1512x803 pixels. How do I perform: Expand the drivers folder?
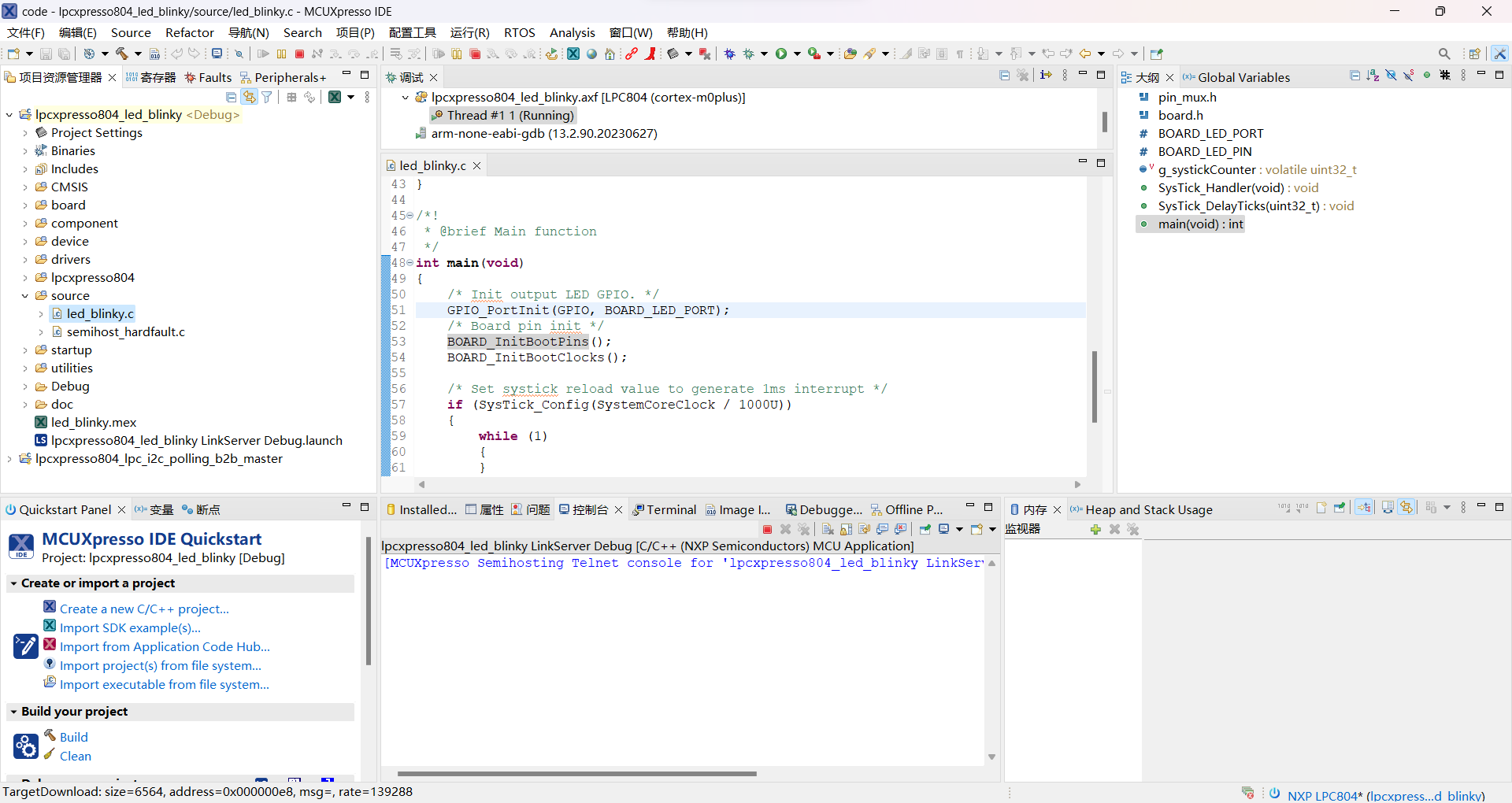25,260
